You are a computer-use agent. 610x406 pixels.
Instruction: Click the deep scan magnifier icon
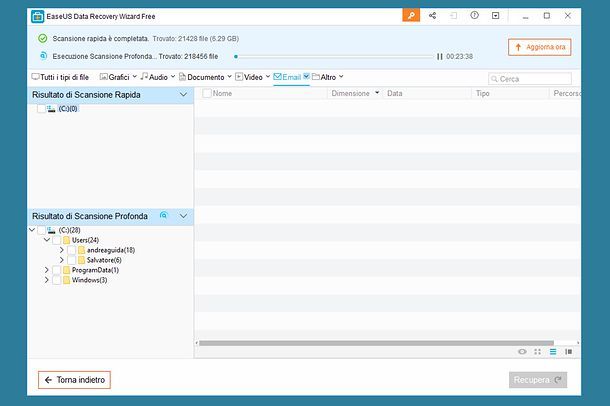163,216
